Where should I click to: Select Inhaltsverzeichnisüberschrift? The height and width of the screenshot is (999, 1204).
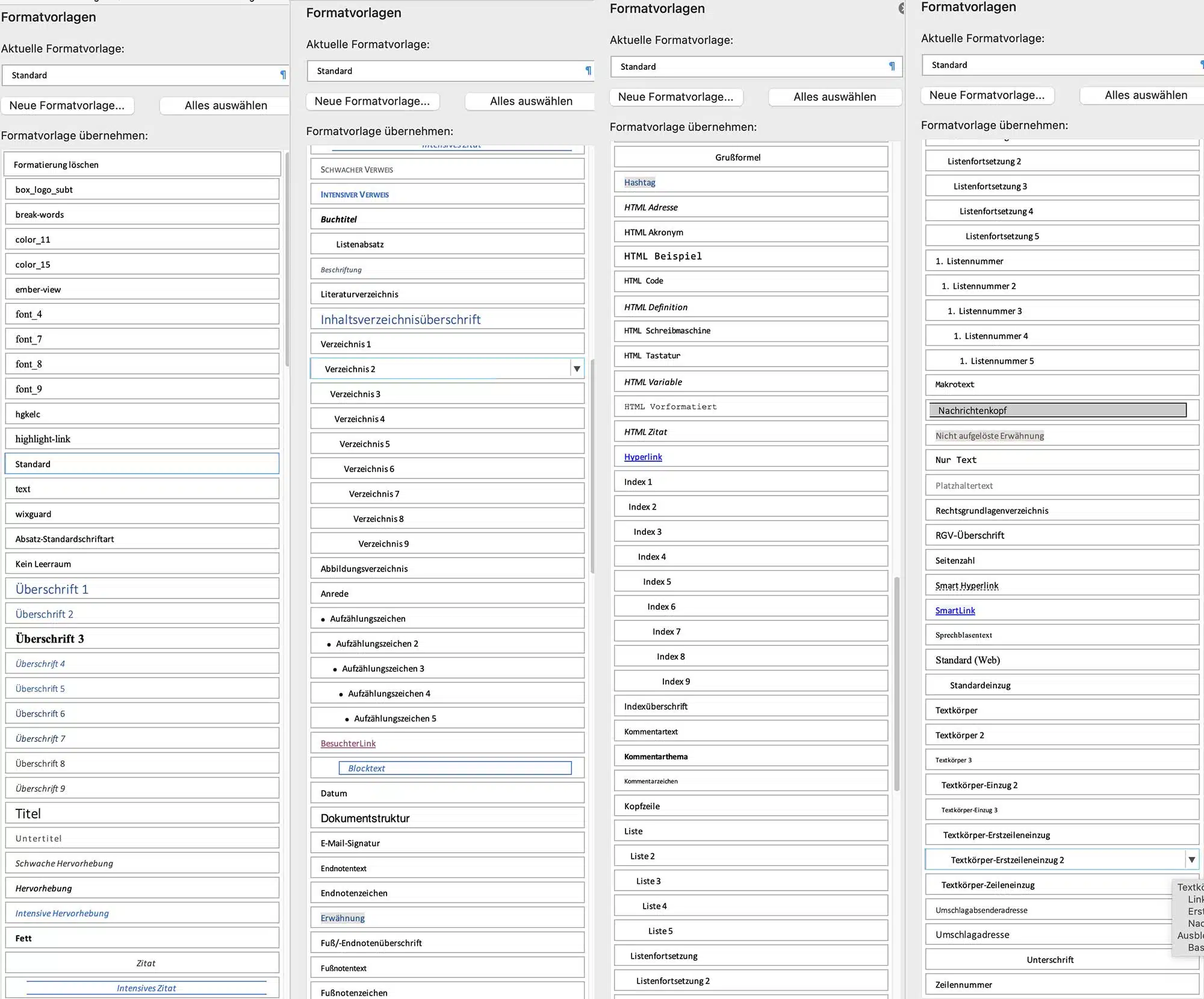click(447, 319)
